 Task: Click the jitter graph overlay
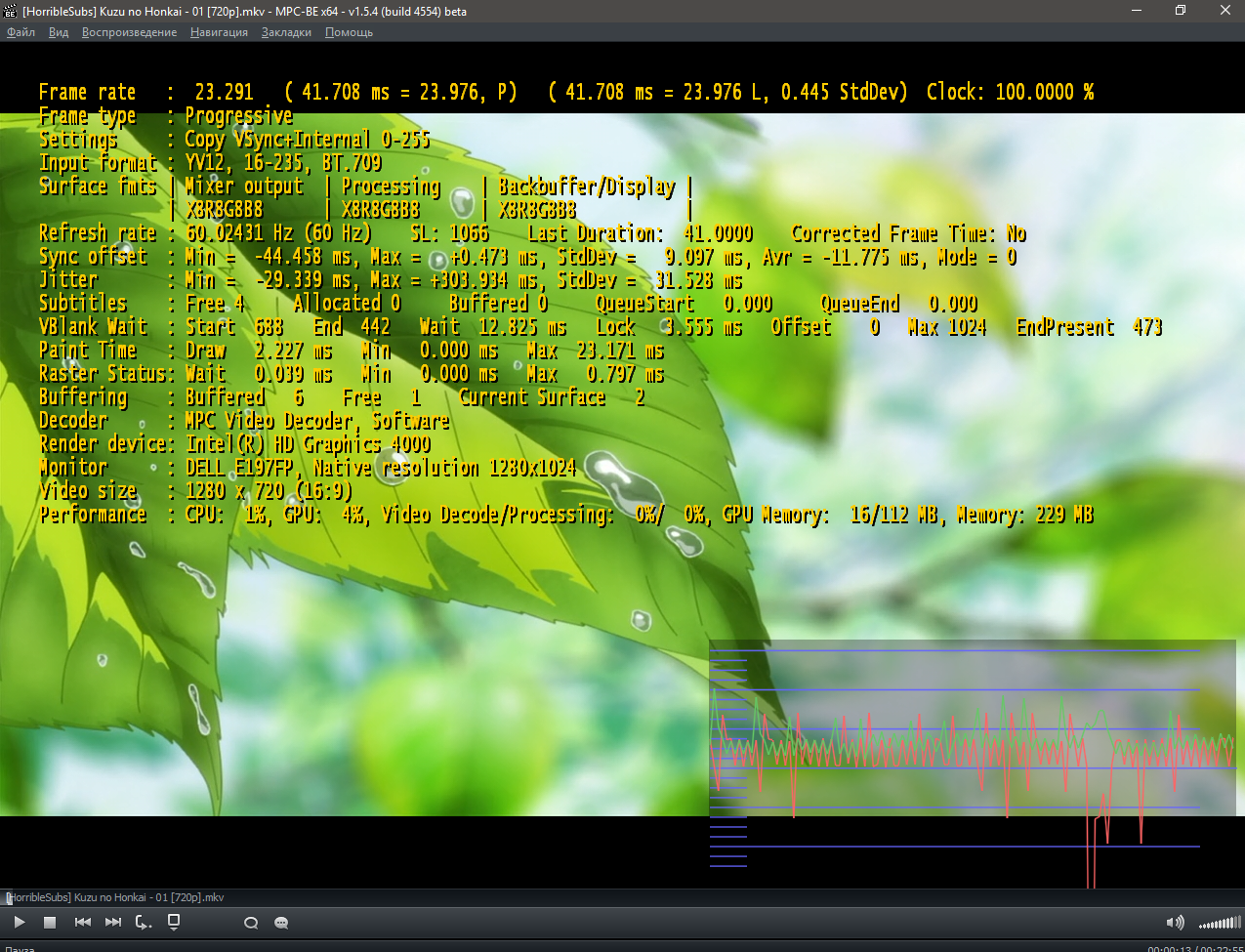[x=973, y=764]
